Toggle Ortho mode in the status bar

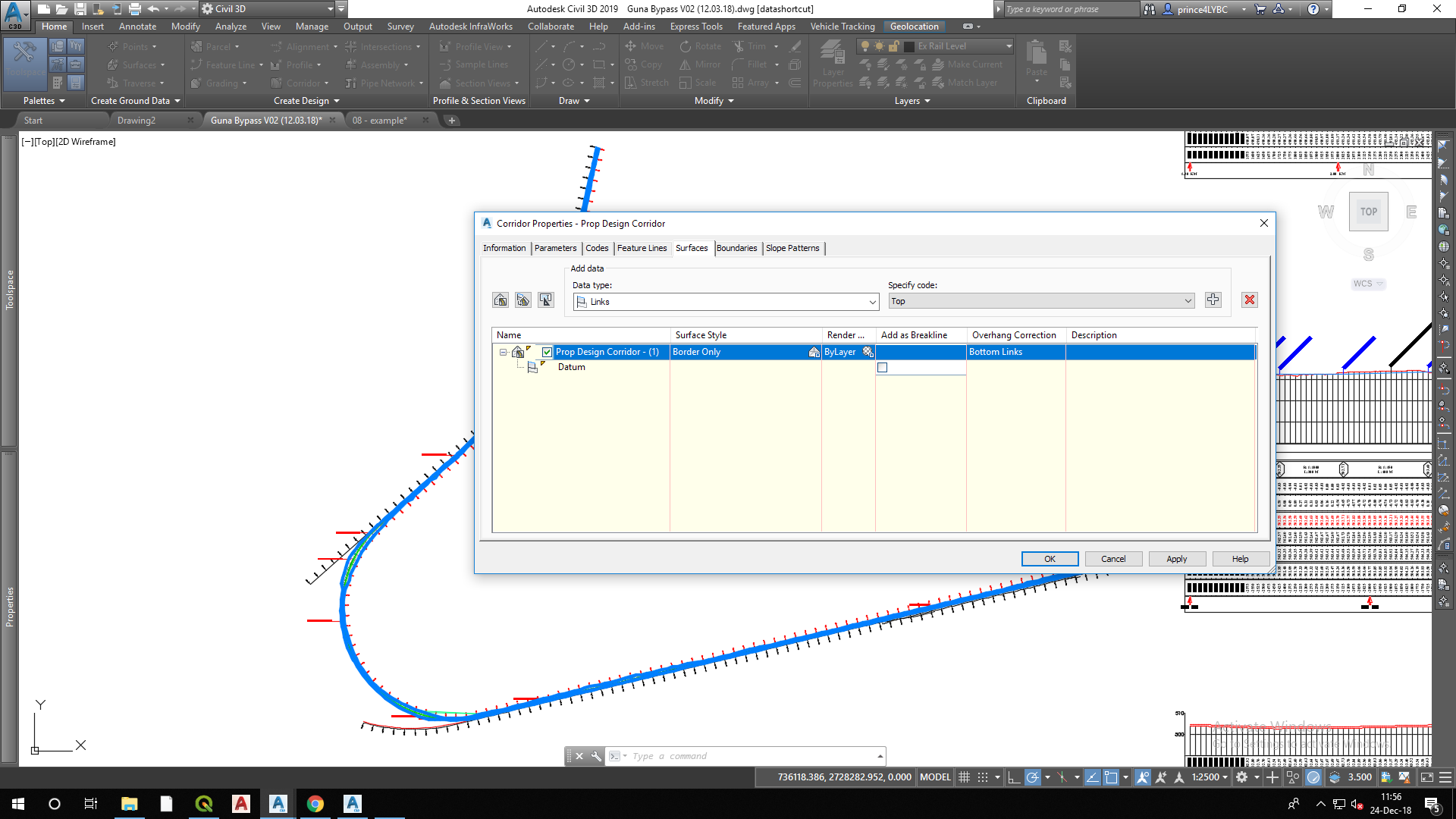(1014, 777)
